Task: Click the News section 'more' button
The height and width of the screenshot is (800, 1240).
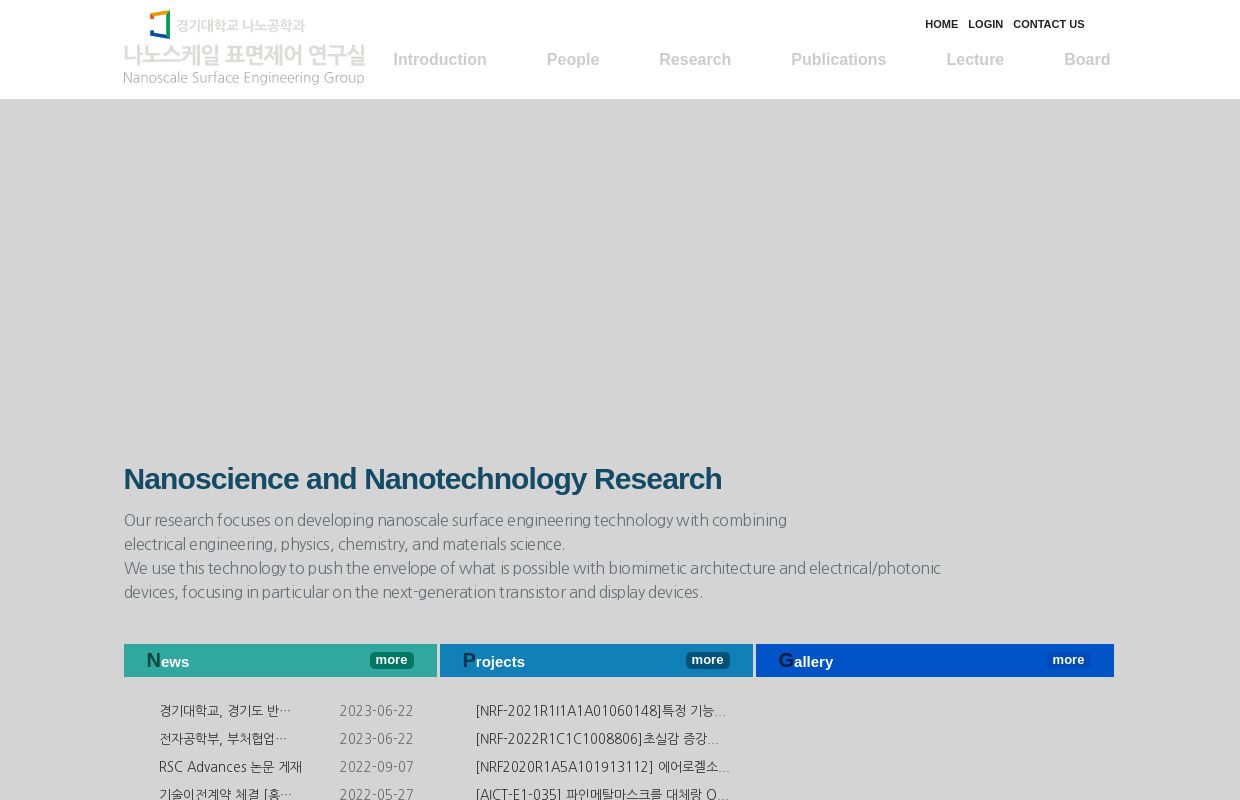Action: point(391,660)
